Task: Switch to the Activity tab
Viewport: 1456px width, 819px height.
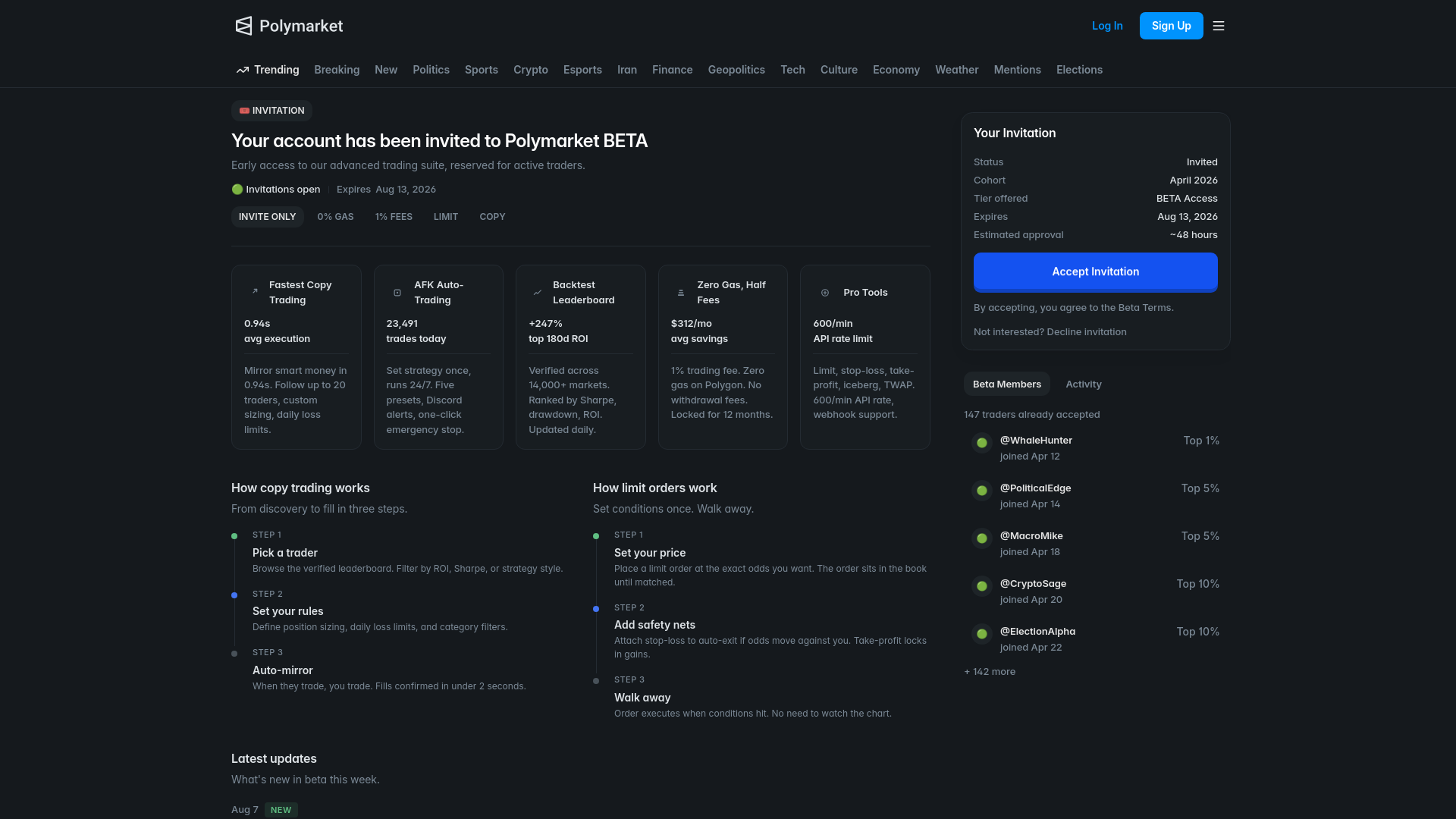Action: pyautogui.click(x=1084, y=384)
